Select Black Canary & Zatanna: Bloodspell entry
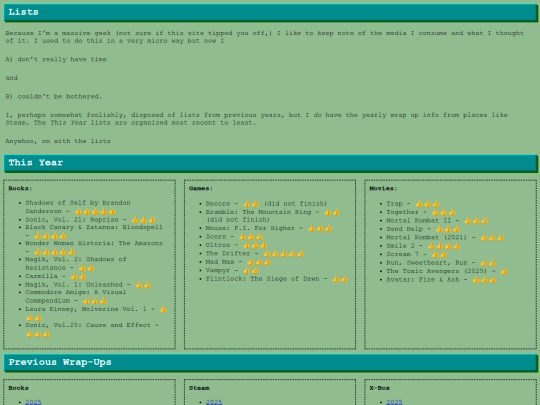 [x=94, y=231]
